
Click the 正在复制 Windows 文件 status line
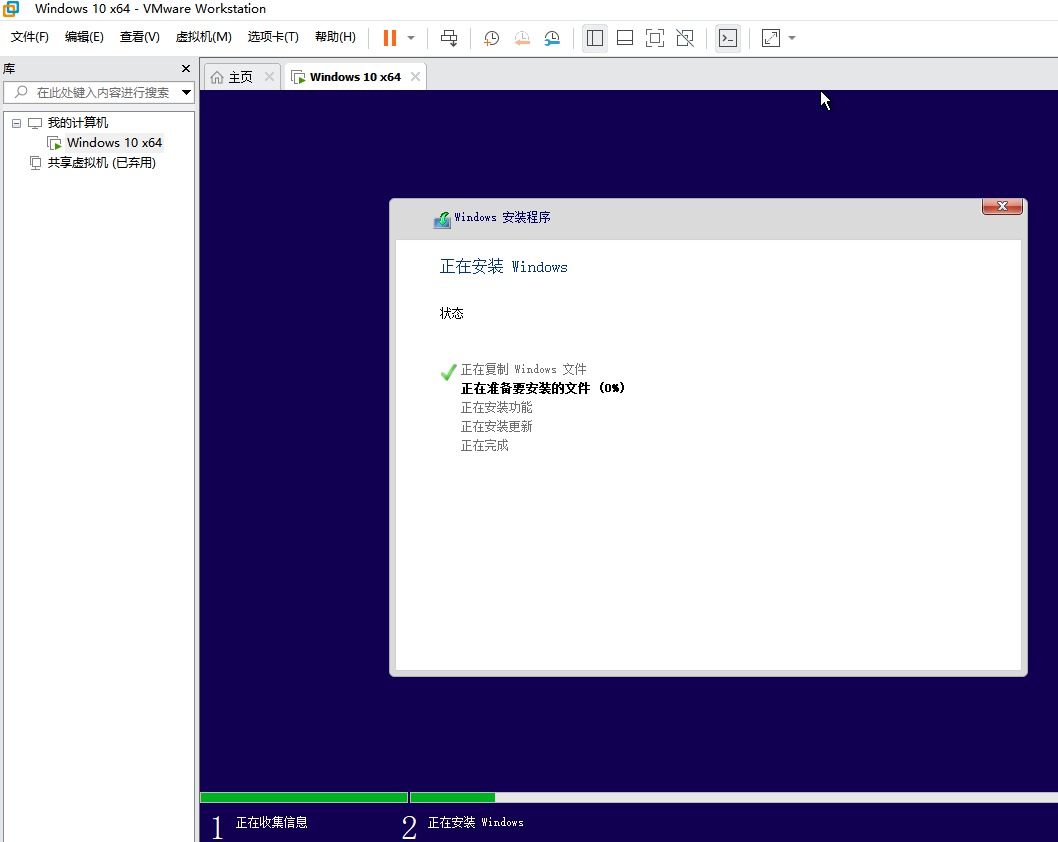(523, 369)
